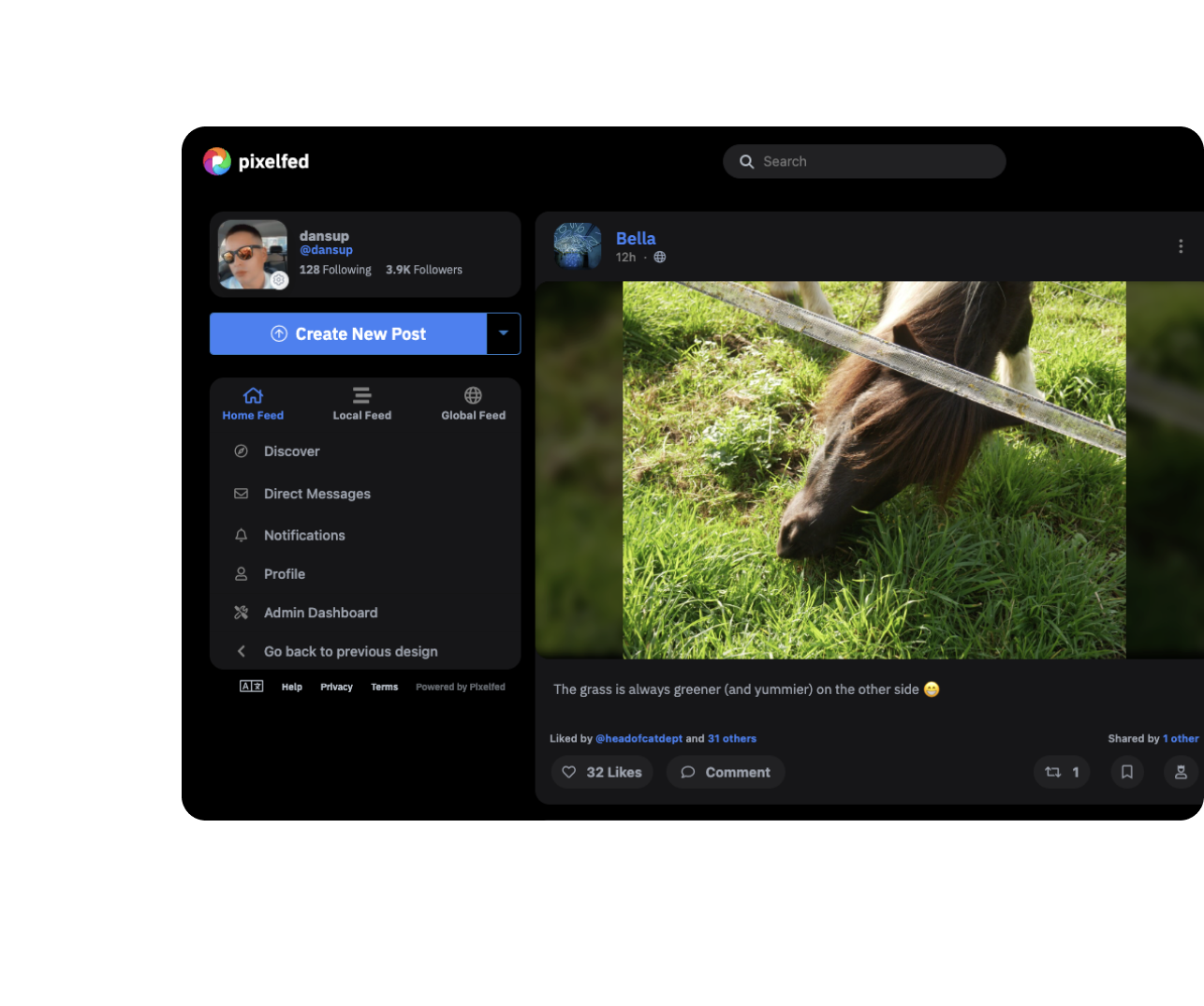This screenshot has height=1006, width=1204.
Task: Open dansup's profile avatar
Action: coord(253,255)
